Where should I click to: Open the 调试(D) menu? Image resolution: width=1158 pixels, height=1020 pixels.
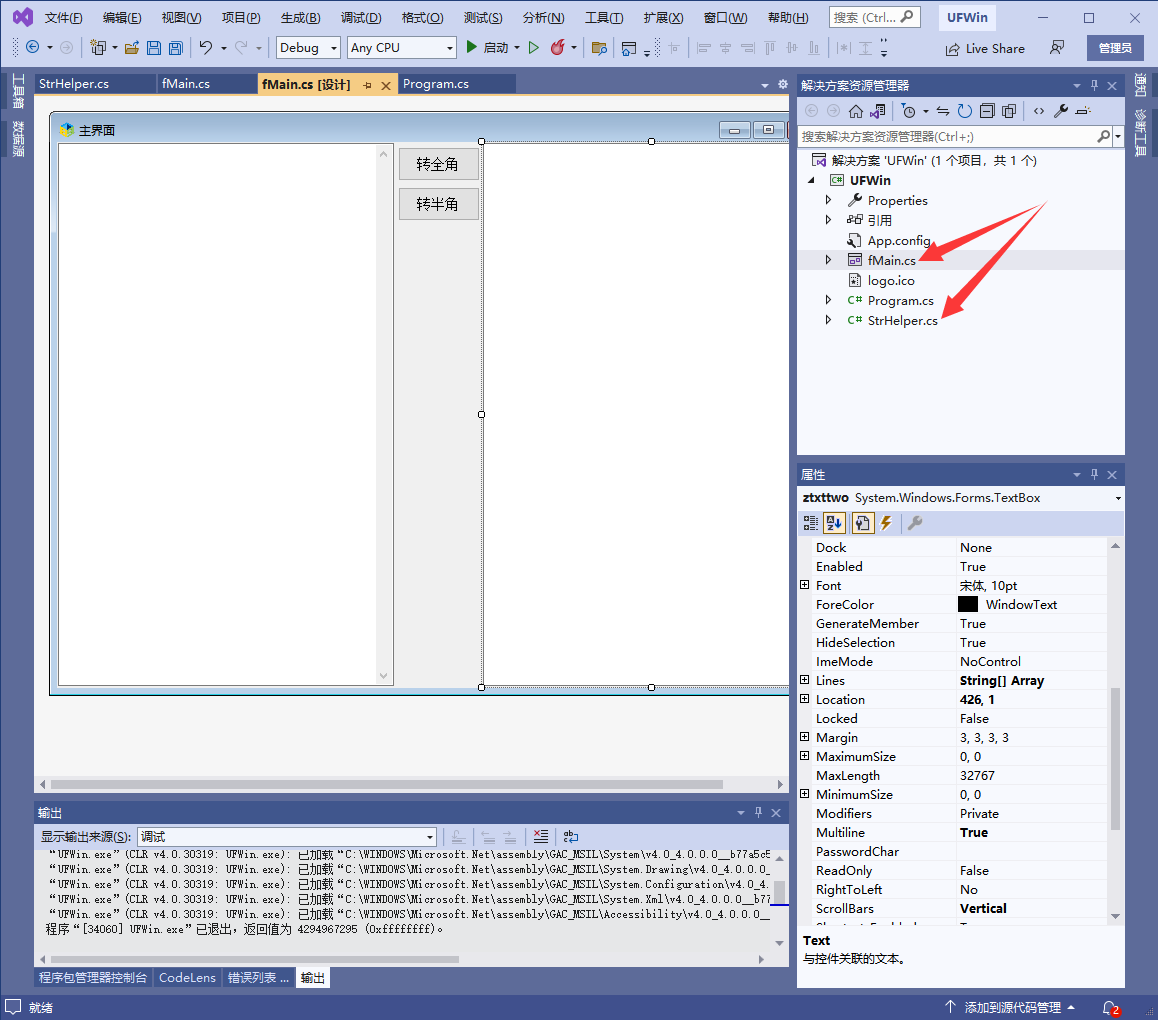pyautogui.click(x=361, y=18)
